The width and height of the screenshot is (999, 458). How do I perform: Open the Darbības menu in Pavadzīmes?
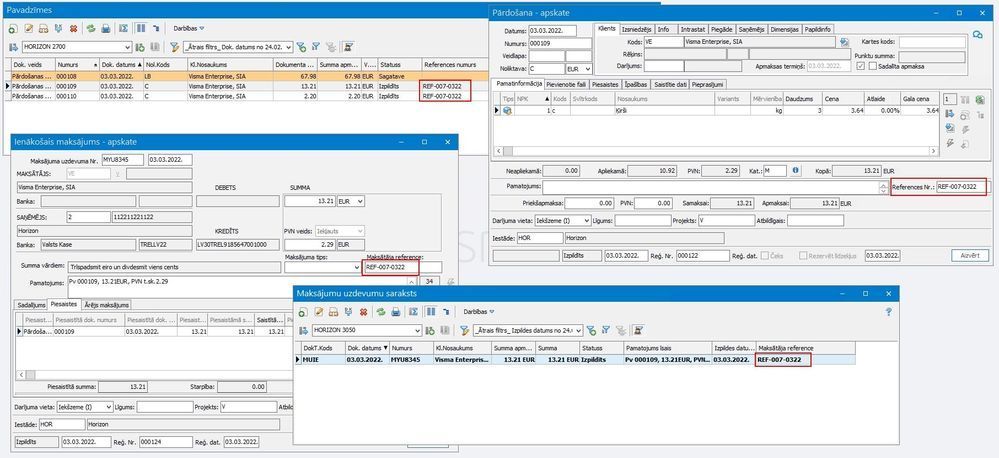[x=189, y=29]
